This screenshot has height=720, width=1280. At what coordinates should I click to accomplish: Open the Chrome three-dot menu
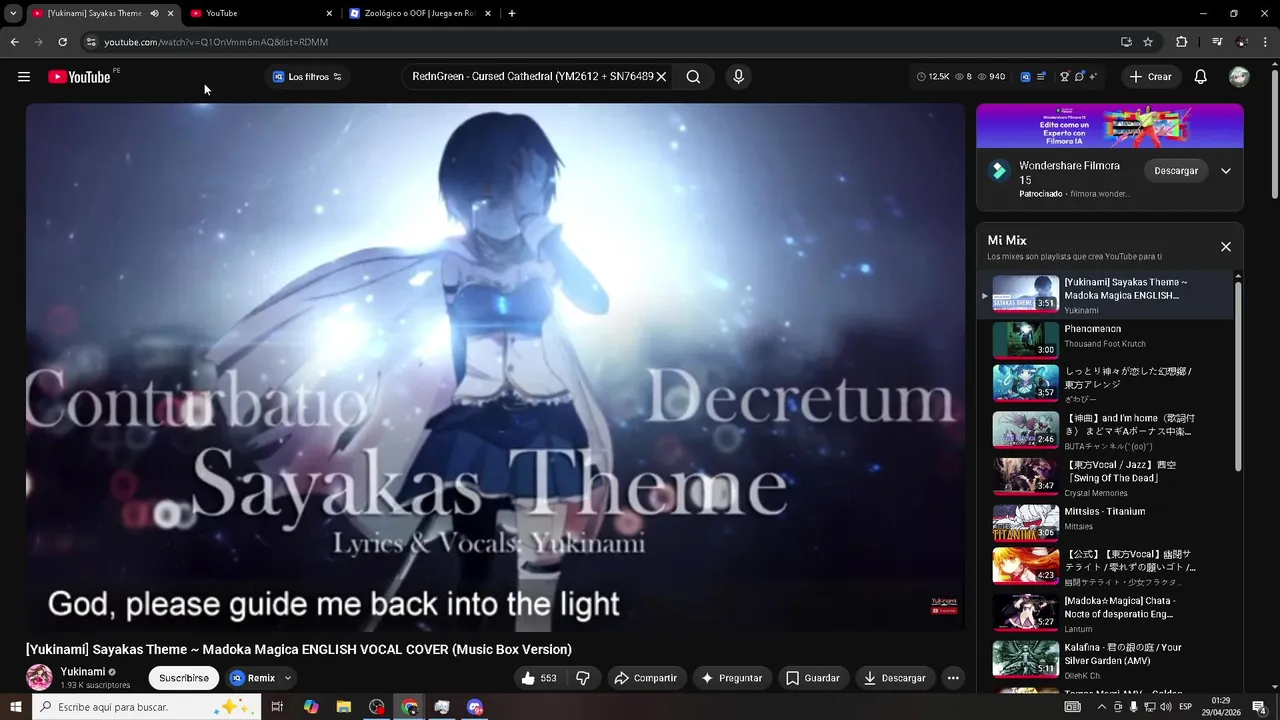point(1266,42)
